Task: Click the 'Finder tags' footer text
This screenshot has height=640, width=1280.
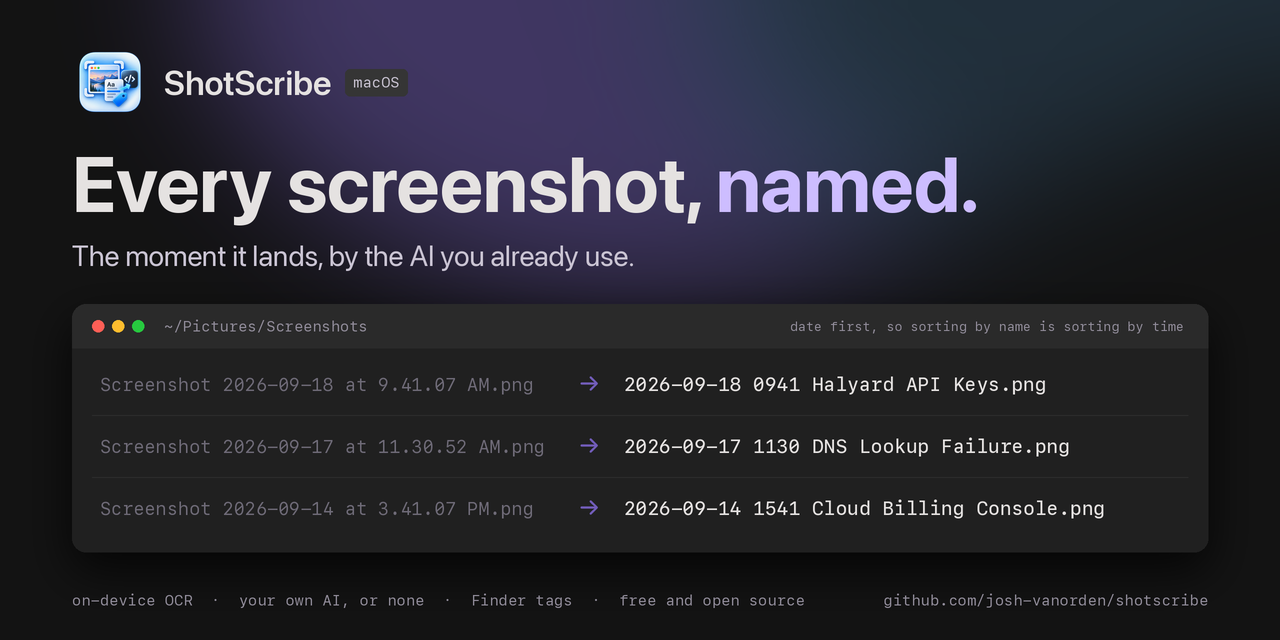Action: coord(522,601)
